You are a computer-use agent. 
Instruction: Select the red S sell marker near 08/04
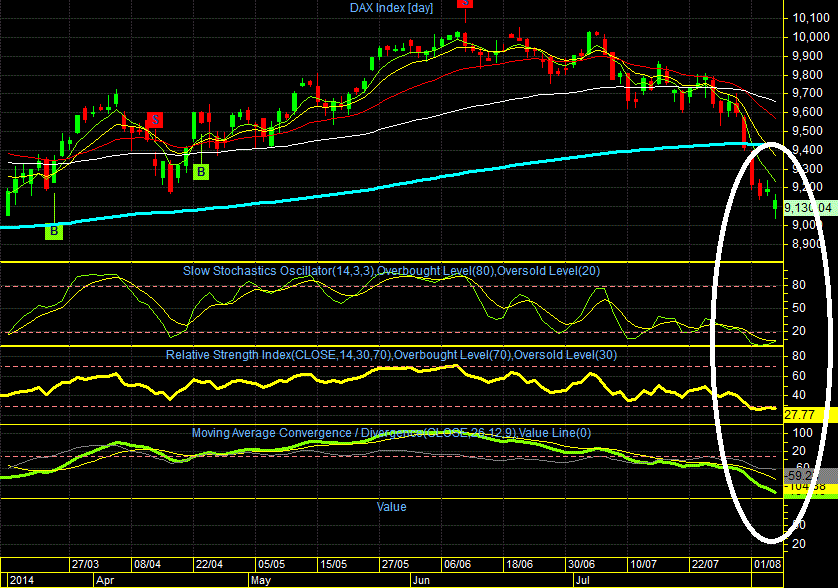point(155,120)
